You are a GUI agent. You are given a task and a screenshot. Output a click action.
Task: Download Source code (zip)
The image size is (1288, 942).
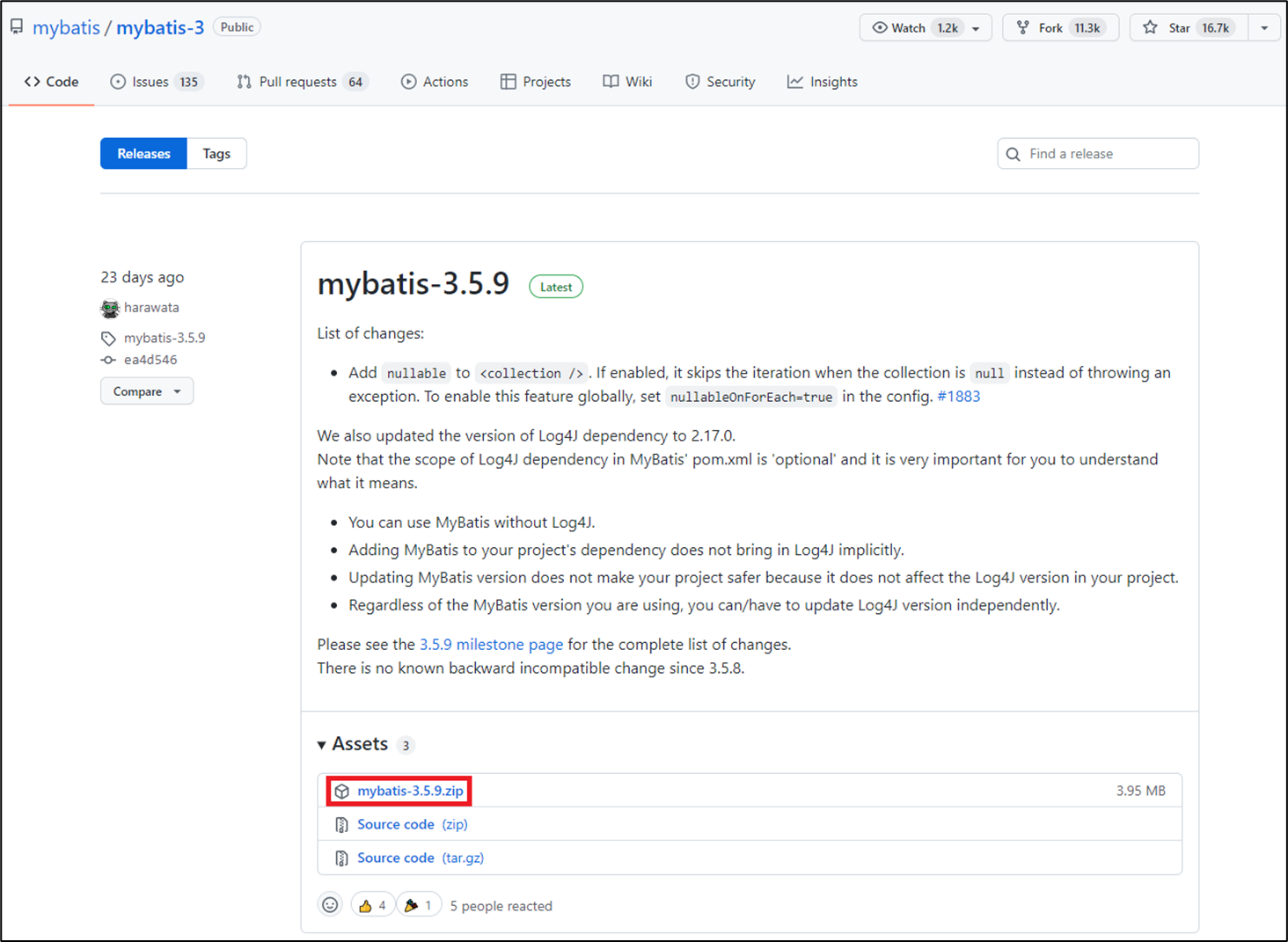click(x=413, y=824)
